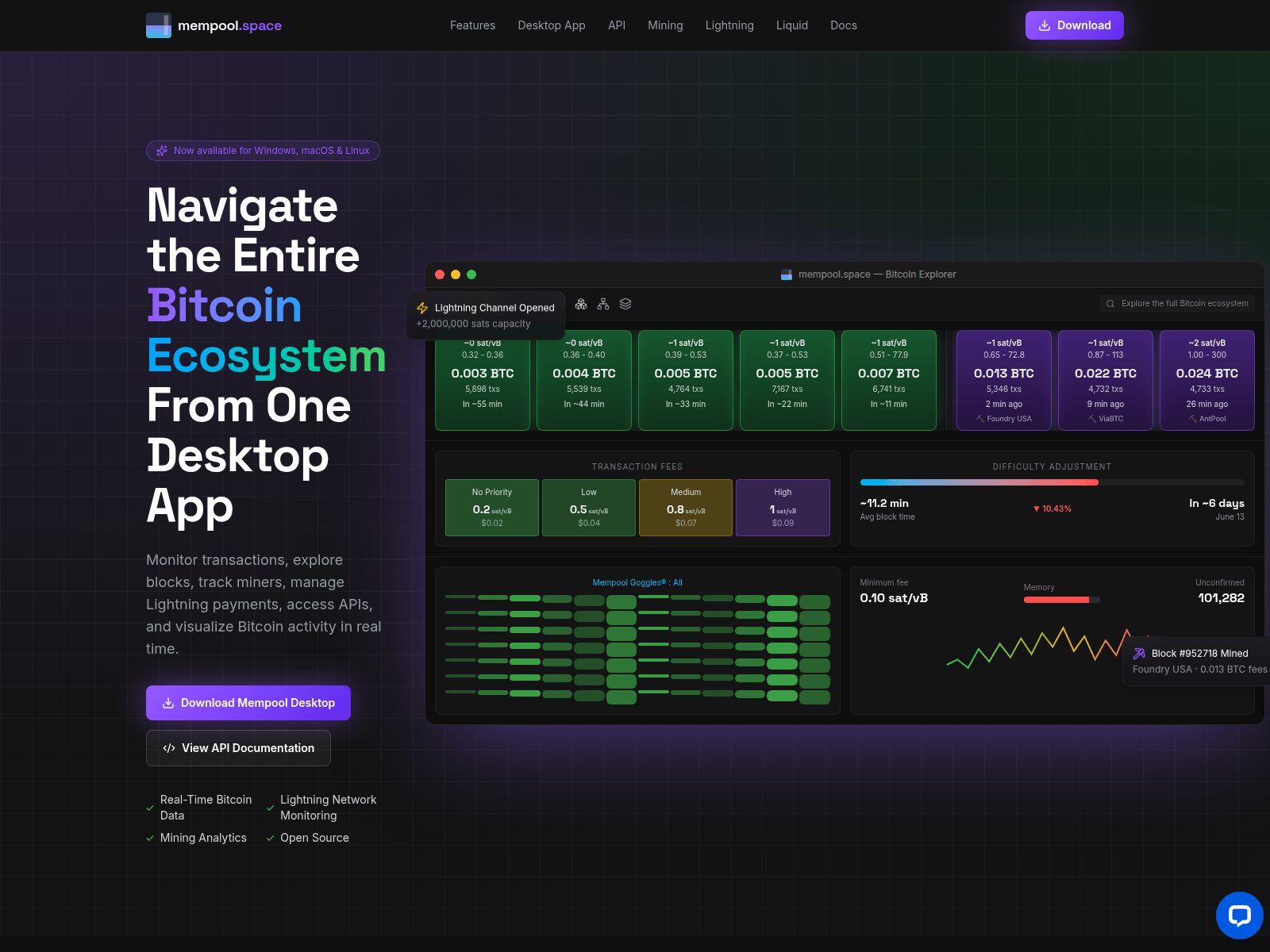1270x952 pixels.
Task: Click the Real-Time Bitcoin Data feature text
Action: click(x=206, y=808)
